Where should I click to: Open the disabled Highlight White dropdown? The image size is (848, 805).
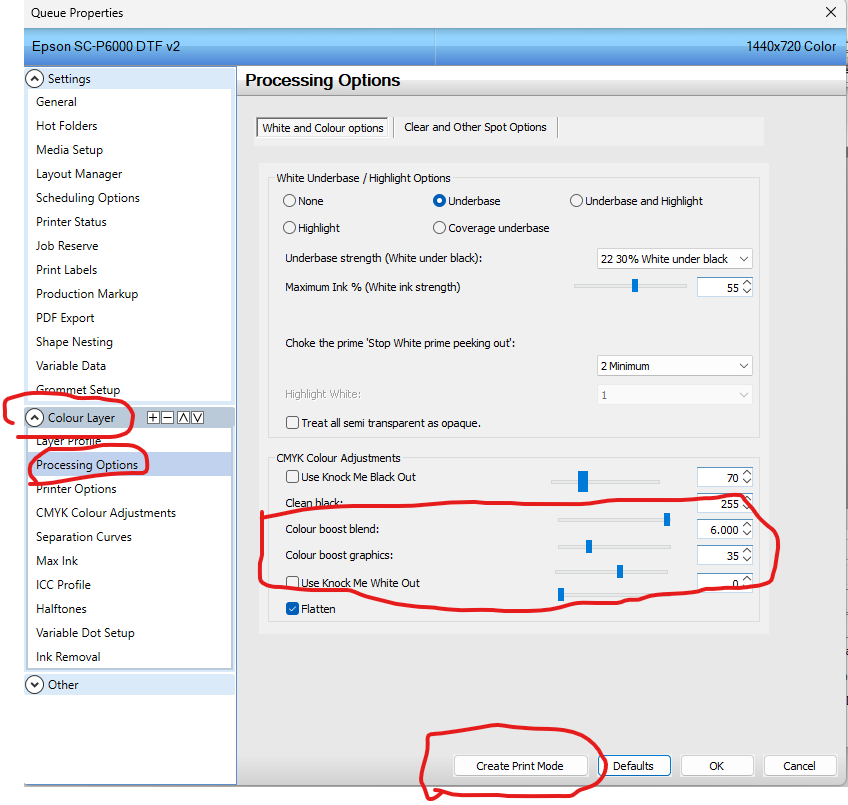pos(674,394)
